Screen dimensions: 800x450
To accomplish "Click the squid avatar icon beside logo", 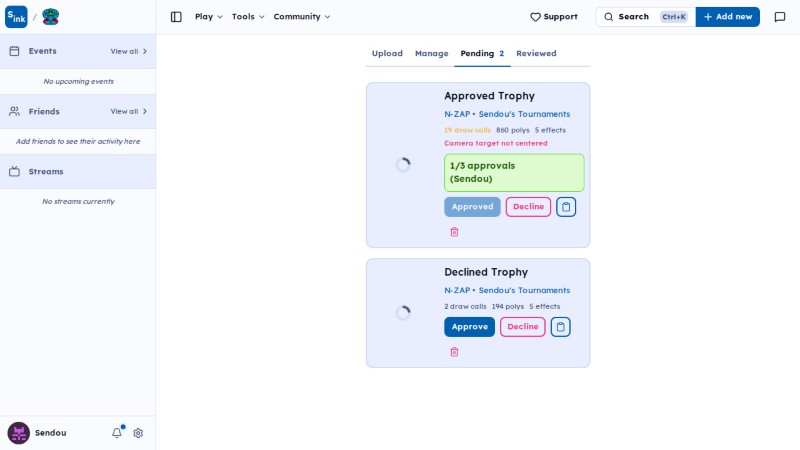I will [x=51, y=17].
